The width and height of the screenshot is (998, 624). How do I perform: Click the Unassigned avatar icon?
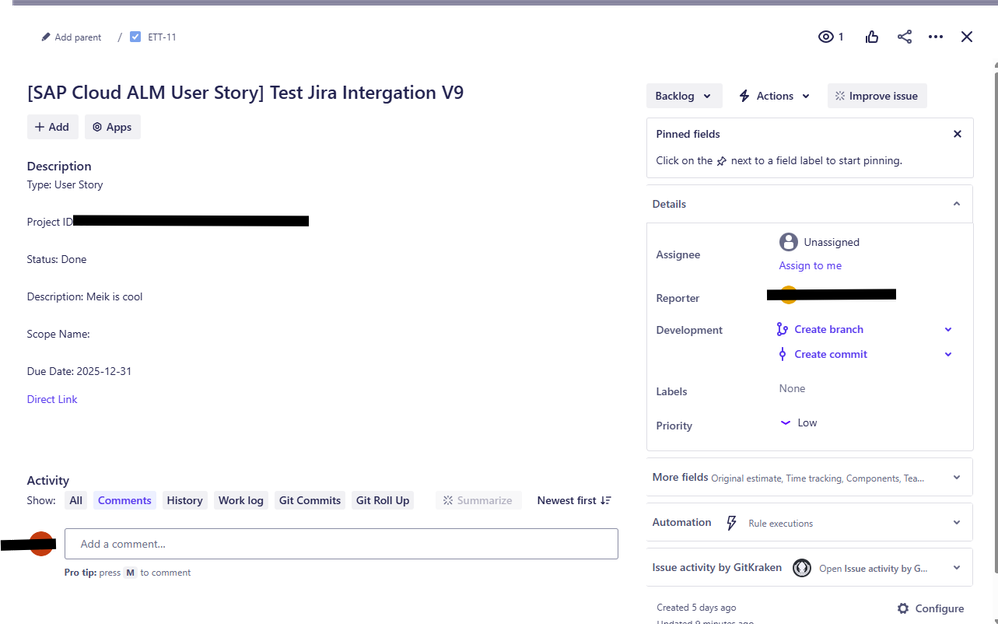788,242
